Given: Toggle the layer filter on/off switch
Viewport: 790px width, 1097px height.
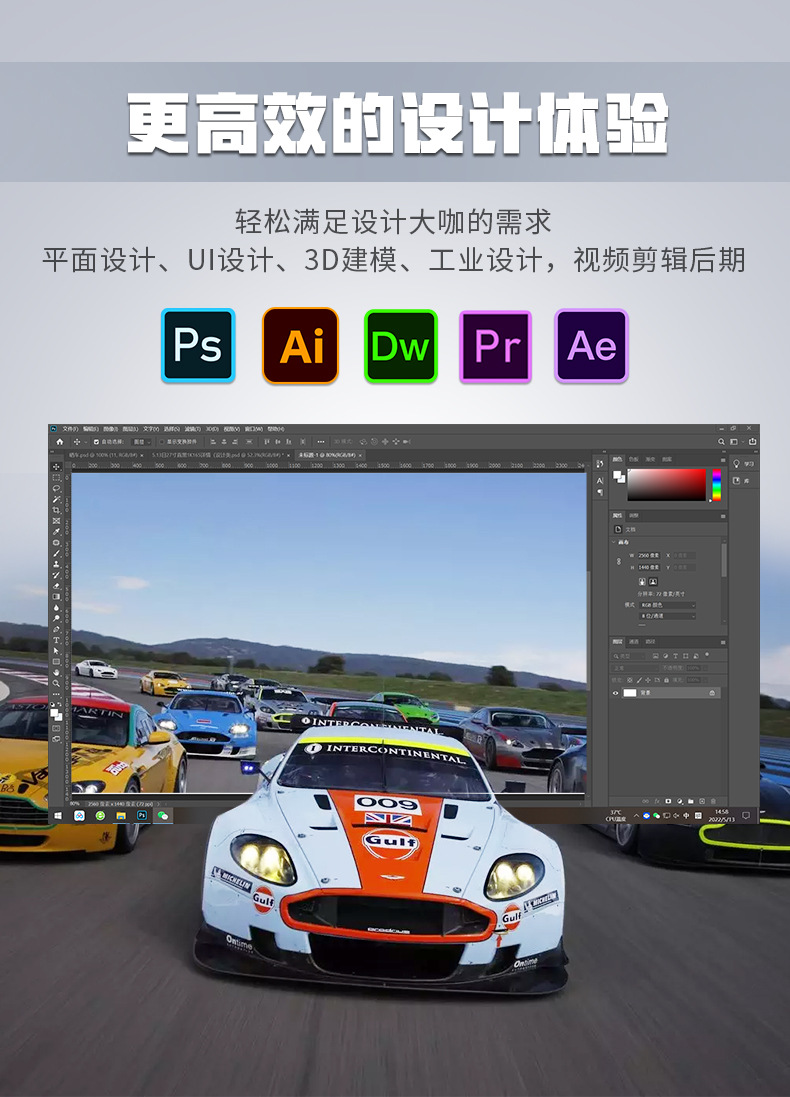Looking at the screenshot, I should (707, 655).
